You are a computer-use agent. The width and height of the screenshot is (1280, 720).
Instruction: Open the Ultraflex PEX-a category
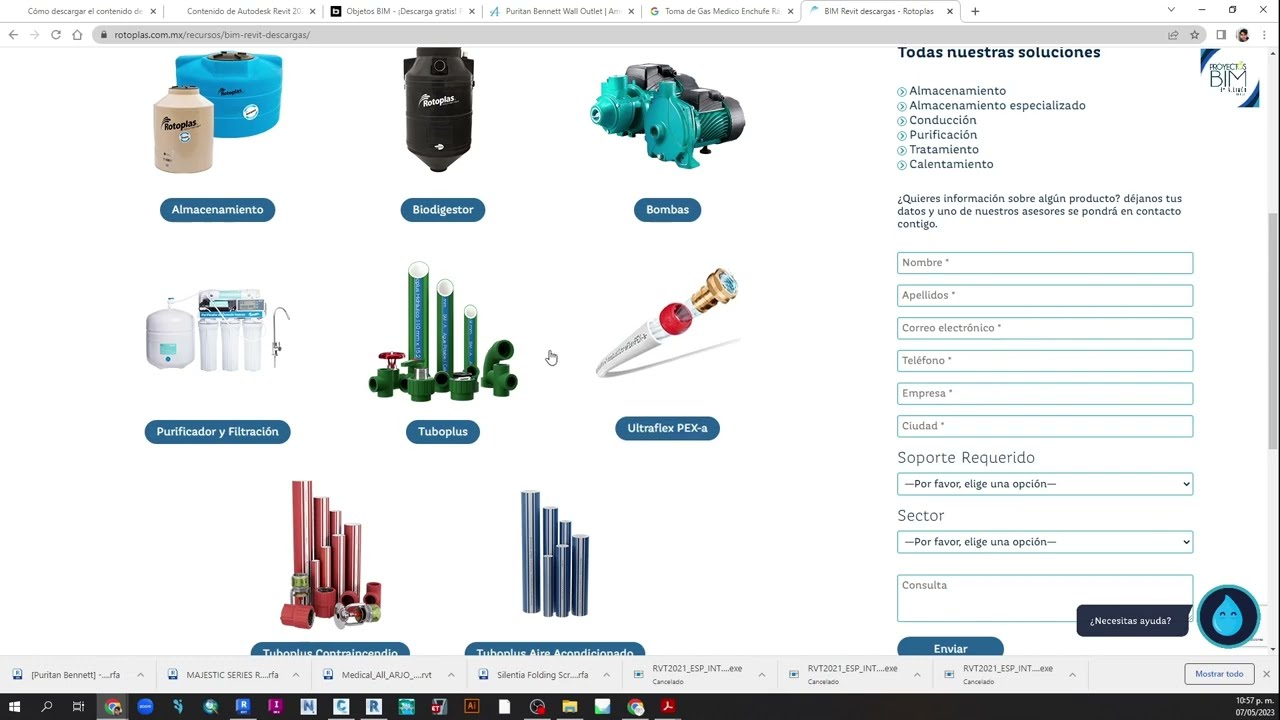(667, 428)
